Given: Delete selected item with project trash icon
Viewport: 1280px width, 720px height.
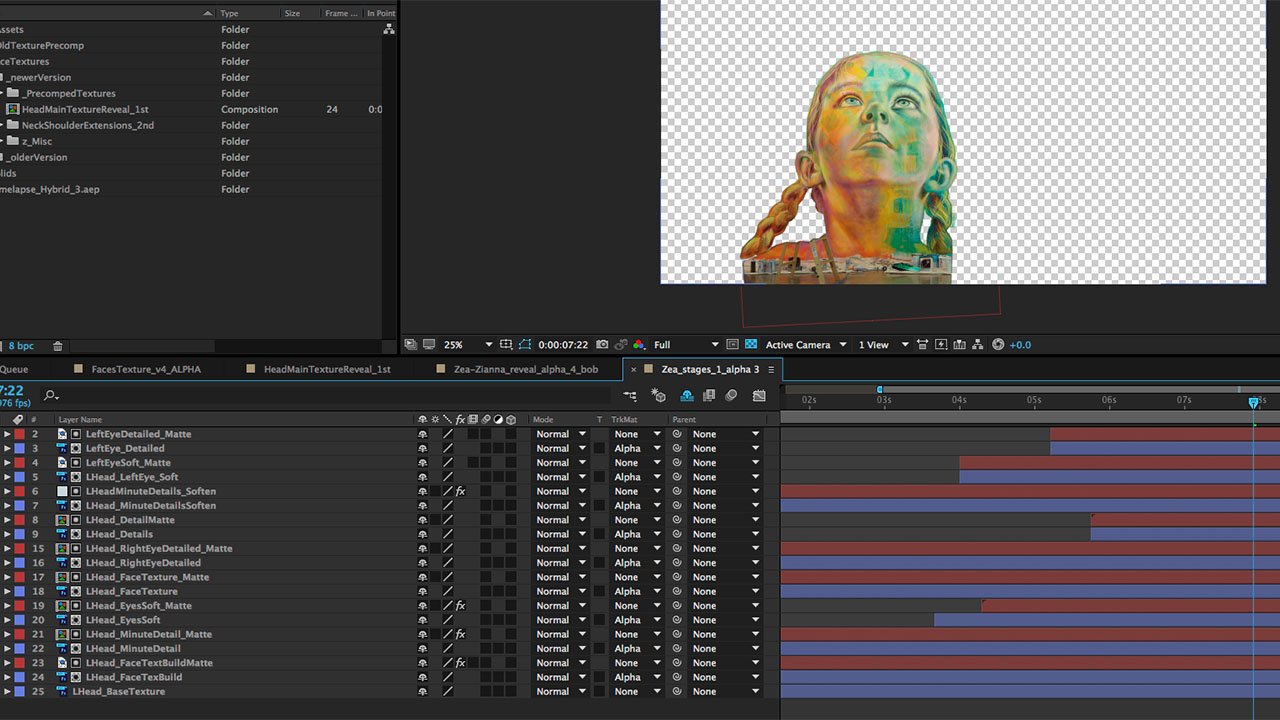Looking at the screenshot, I should (x=58, y=346).
